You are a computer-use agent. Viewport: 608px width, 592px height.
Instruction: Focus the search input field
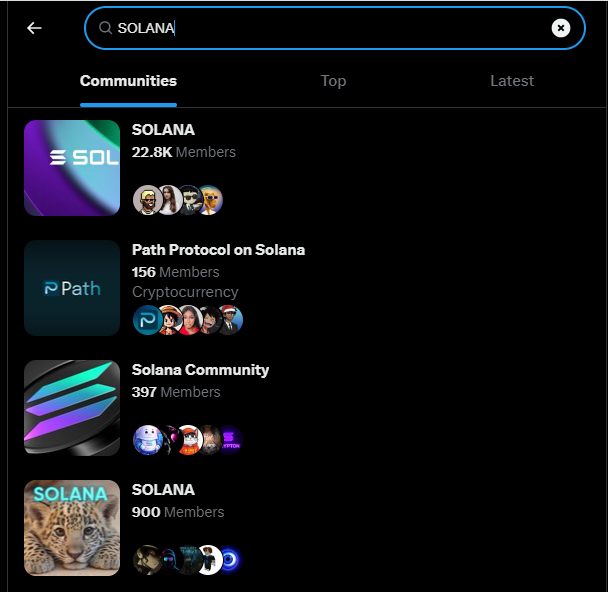[335, 28]
